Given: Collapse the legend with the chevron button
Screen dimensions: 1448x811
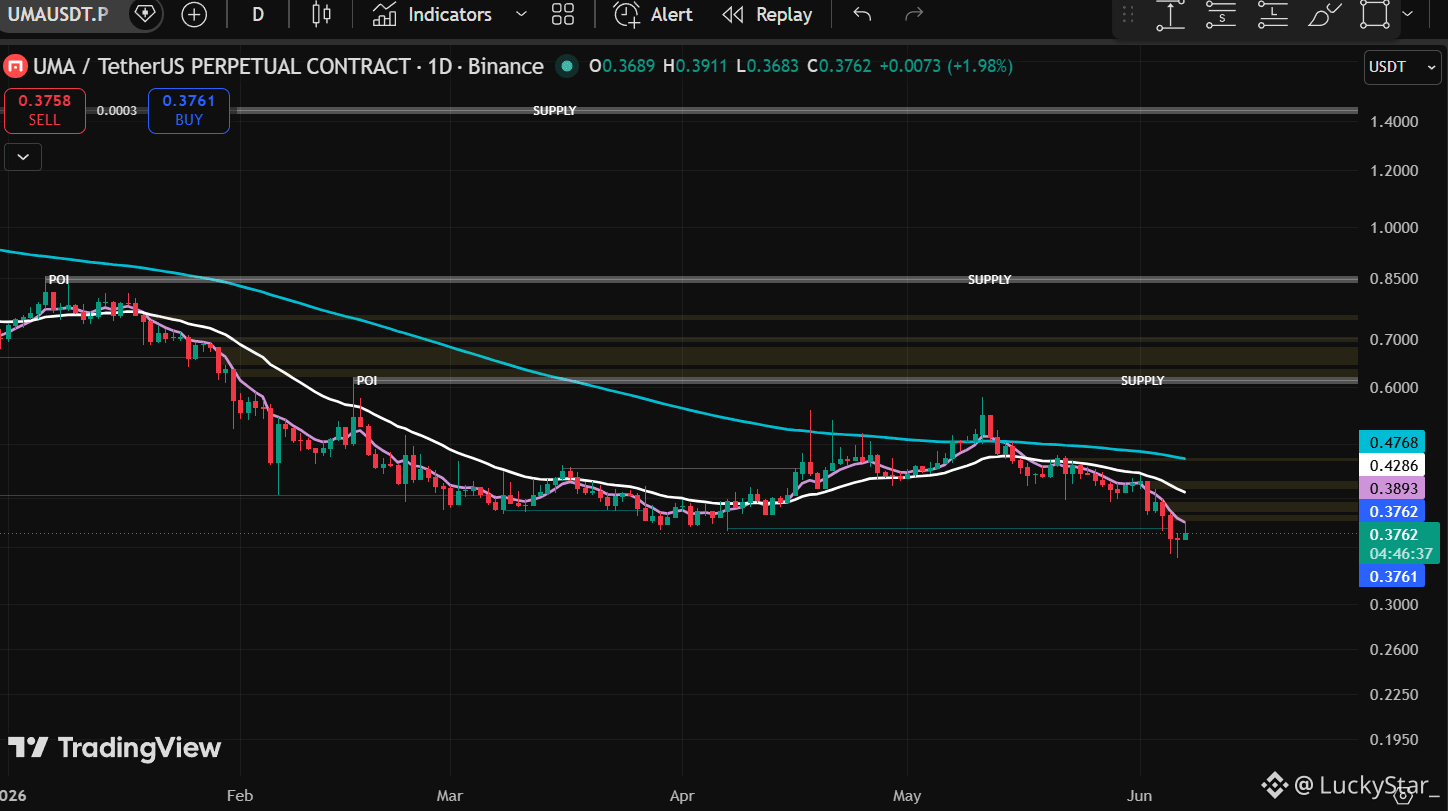Looking at the screenshot, I should pos(23,157).
